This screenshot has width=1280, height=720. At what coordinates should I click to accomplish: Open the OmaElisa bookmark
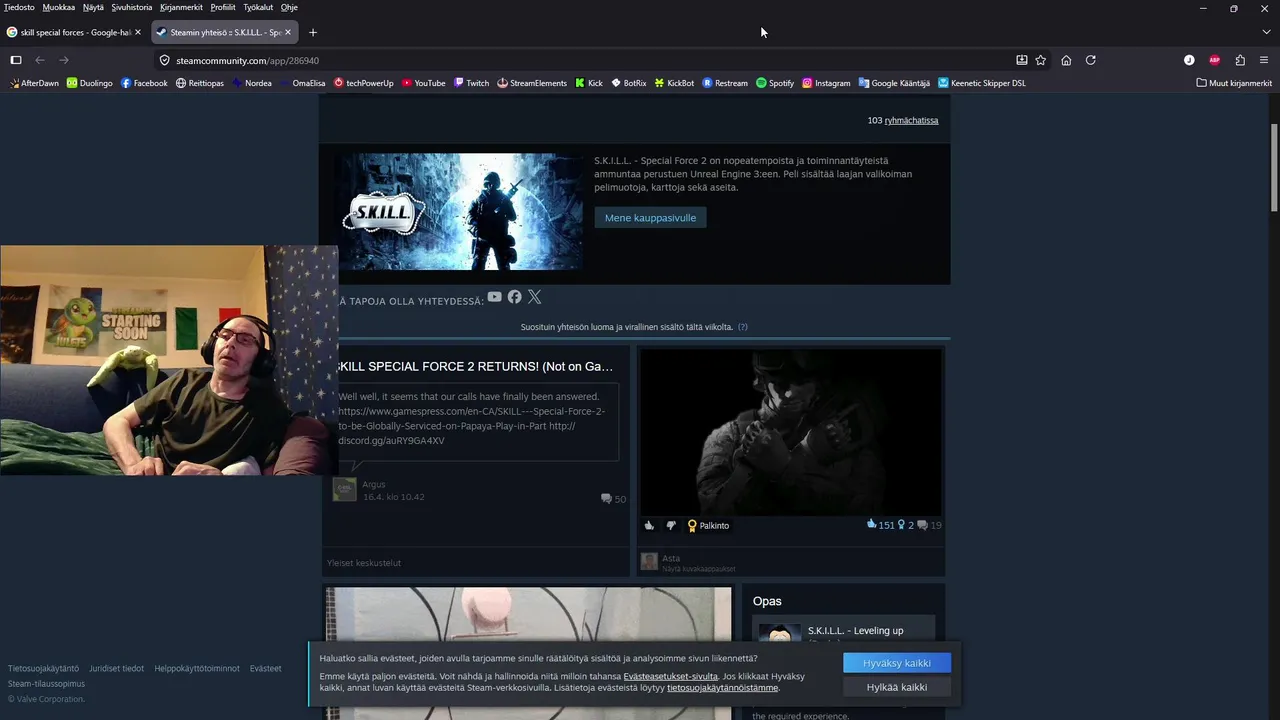click(302, 83)
